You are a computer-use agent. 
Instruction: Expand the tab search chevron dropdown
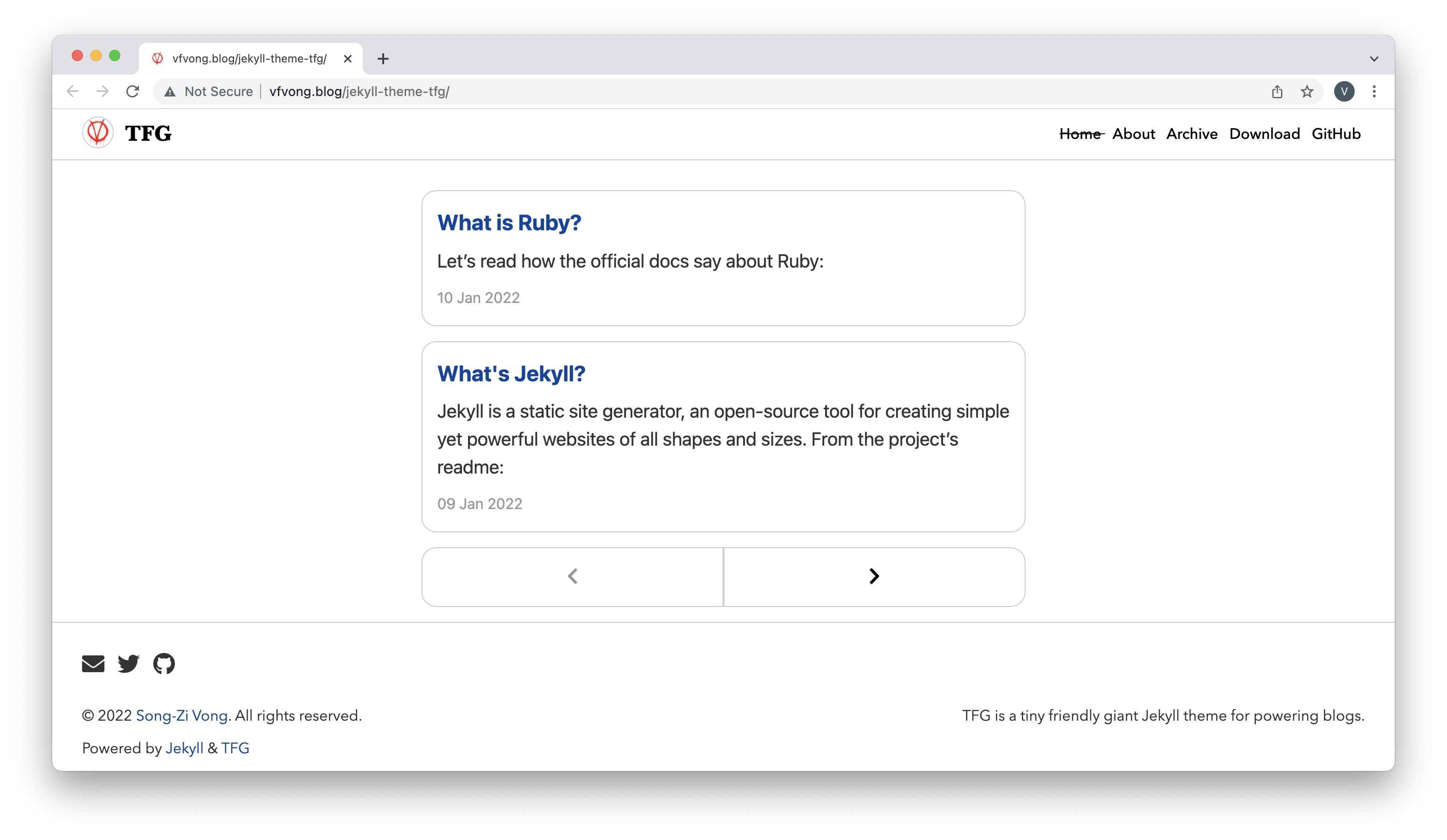(x=1374, y=59)
